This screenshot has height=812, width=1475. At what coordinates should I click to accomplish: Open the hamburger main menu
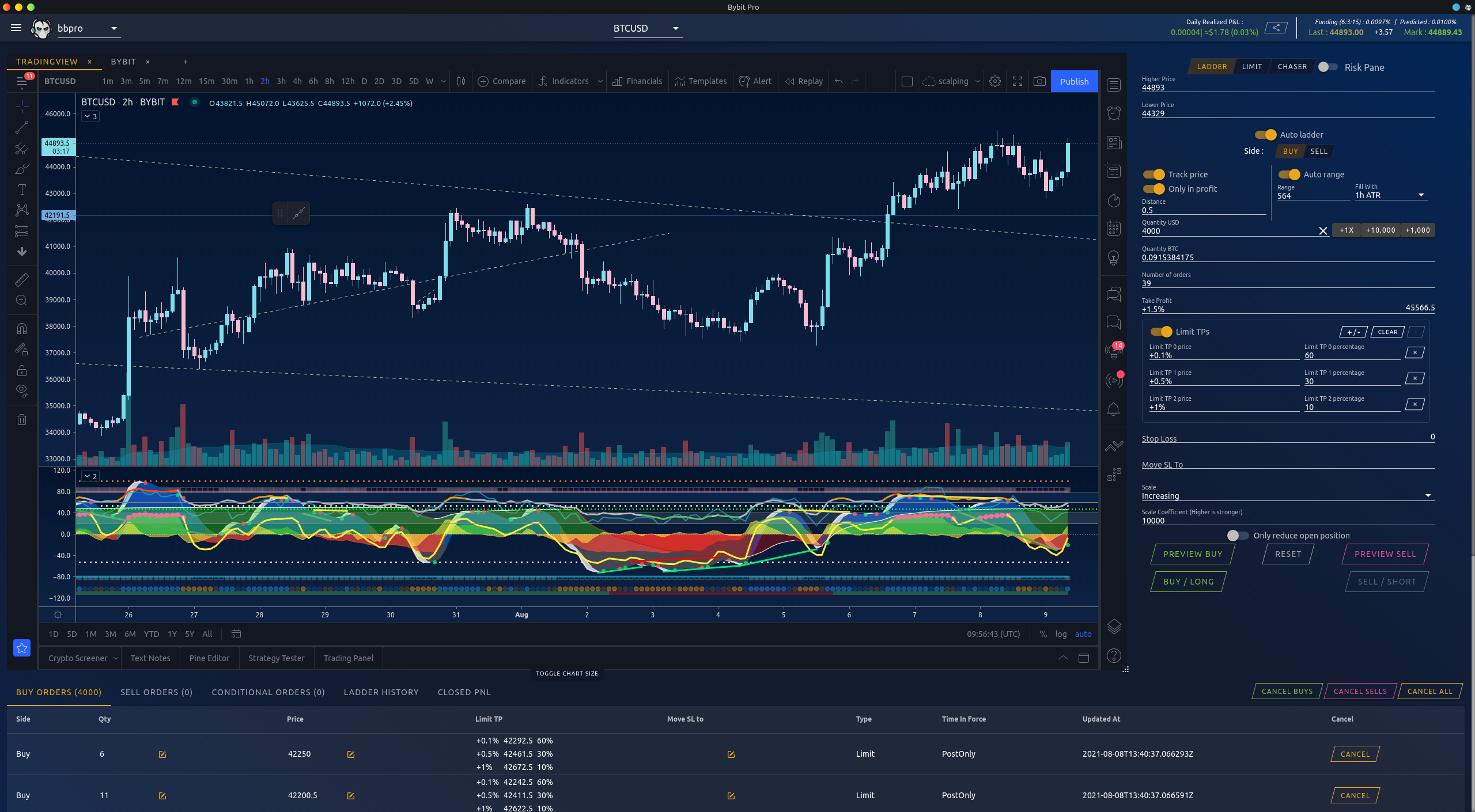tap(16, 28)
